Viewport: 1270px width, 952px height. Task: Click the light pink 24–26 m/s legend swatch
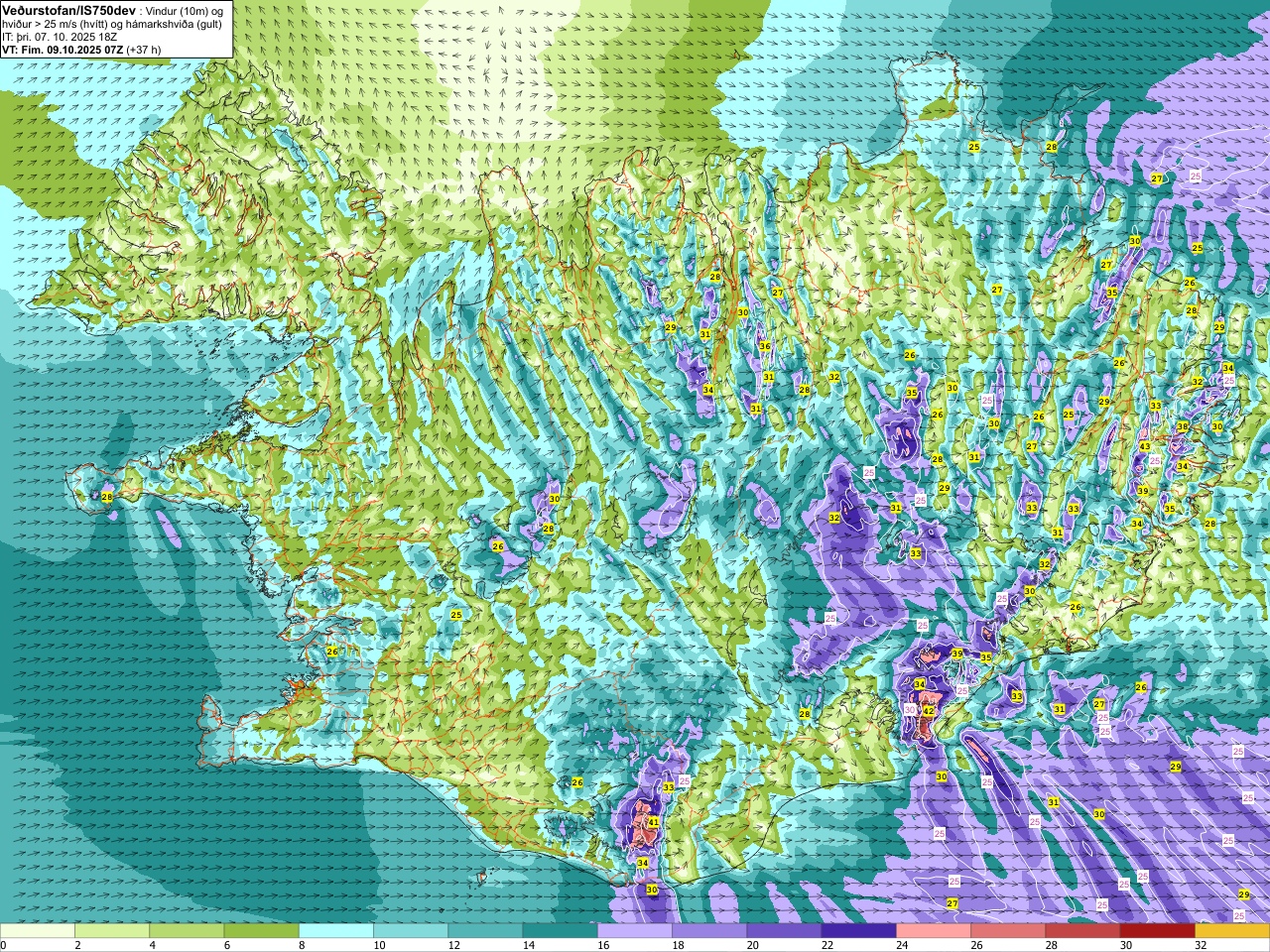[934, 931]
